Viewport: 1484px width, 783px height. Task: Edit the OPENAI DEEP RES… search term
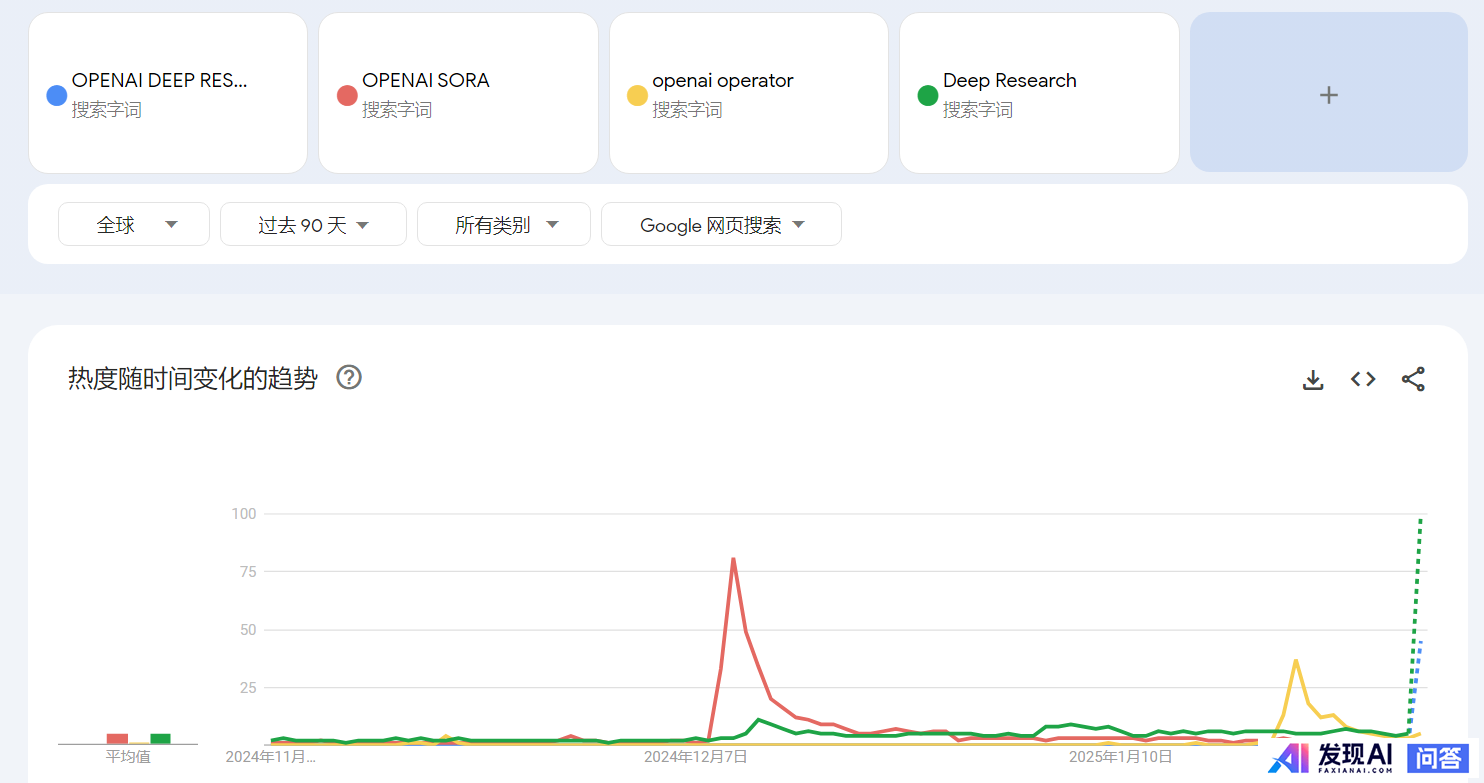tap(159, 81)
